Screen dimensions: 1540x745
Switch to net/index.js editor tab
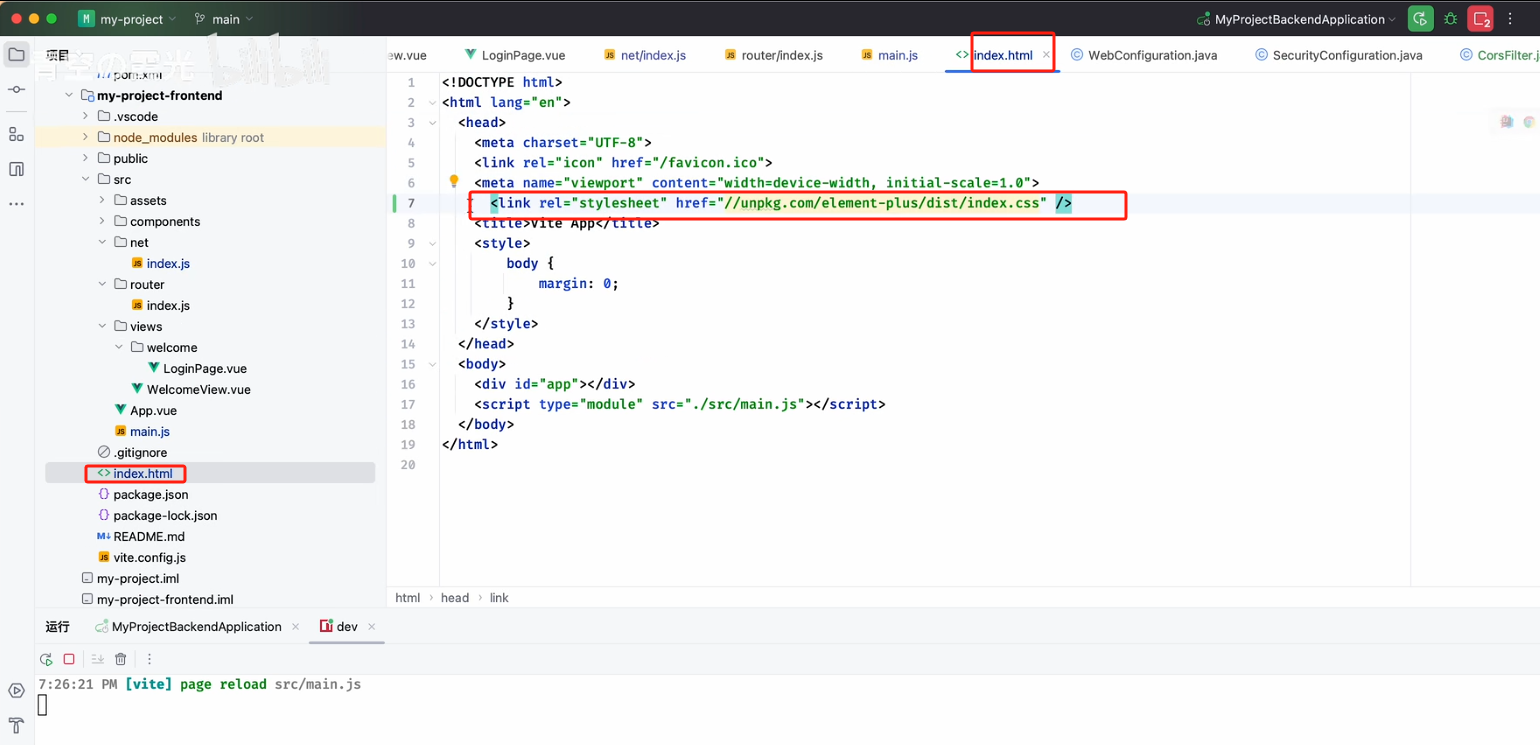(645, 55)
